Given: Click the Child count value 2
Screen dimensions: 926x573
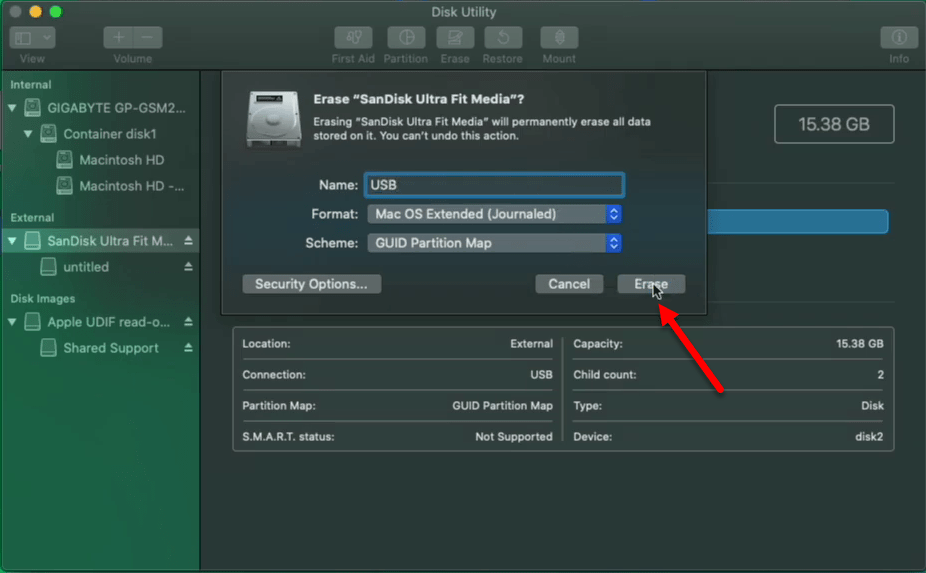Looking at the screenshot, I should coord(880,375).
